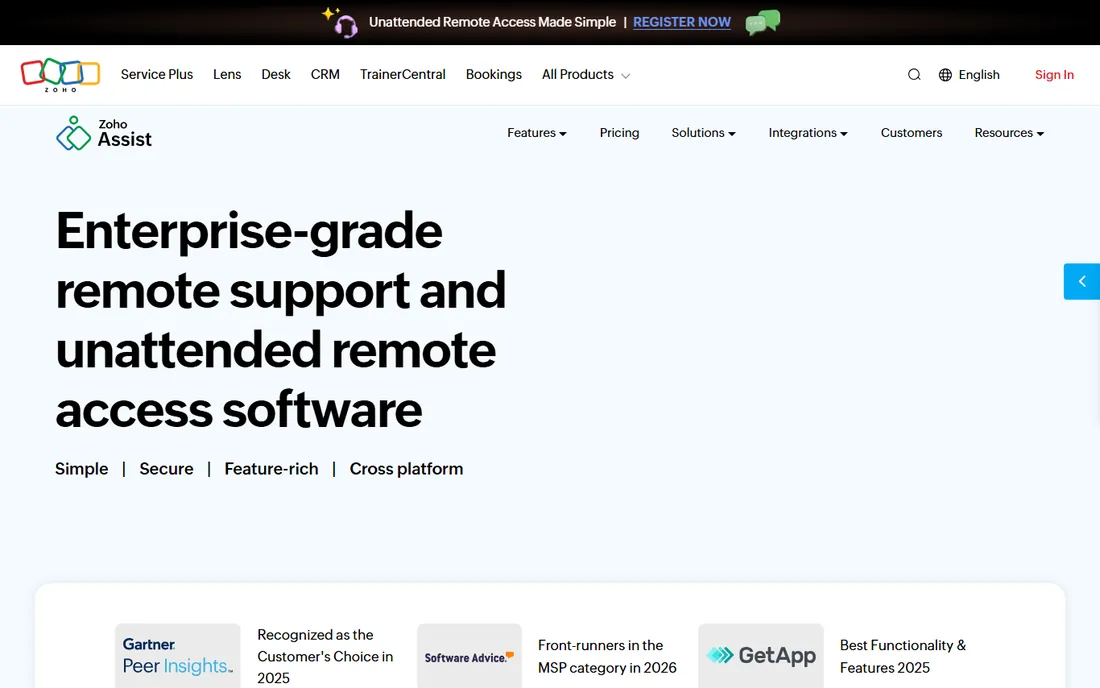Click 'Unattended Remote Access Made Simple' text
This screenshot has width=1100, height=688.
(x=492, y=22)
